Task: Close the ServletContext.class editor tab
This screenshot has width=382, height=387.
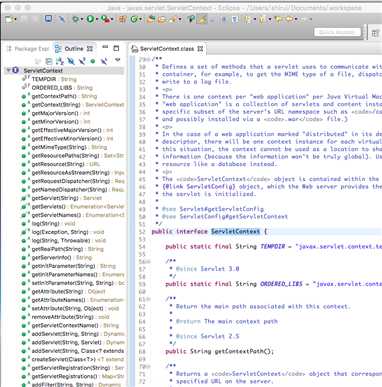Action: point(200,49)
